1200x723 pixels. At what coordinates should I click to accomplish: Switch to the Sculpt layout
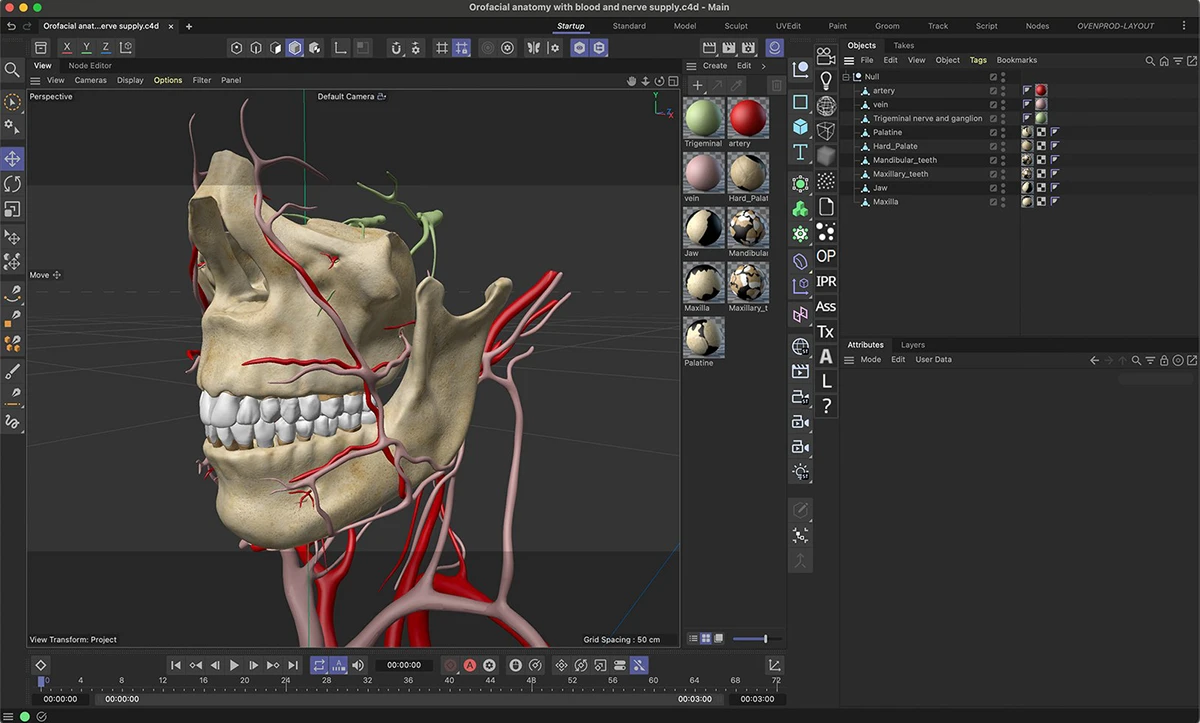tap(736, 26)
